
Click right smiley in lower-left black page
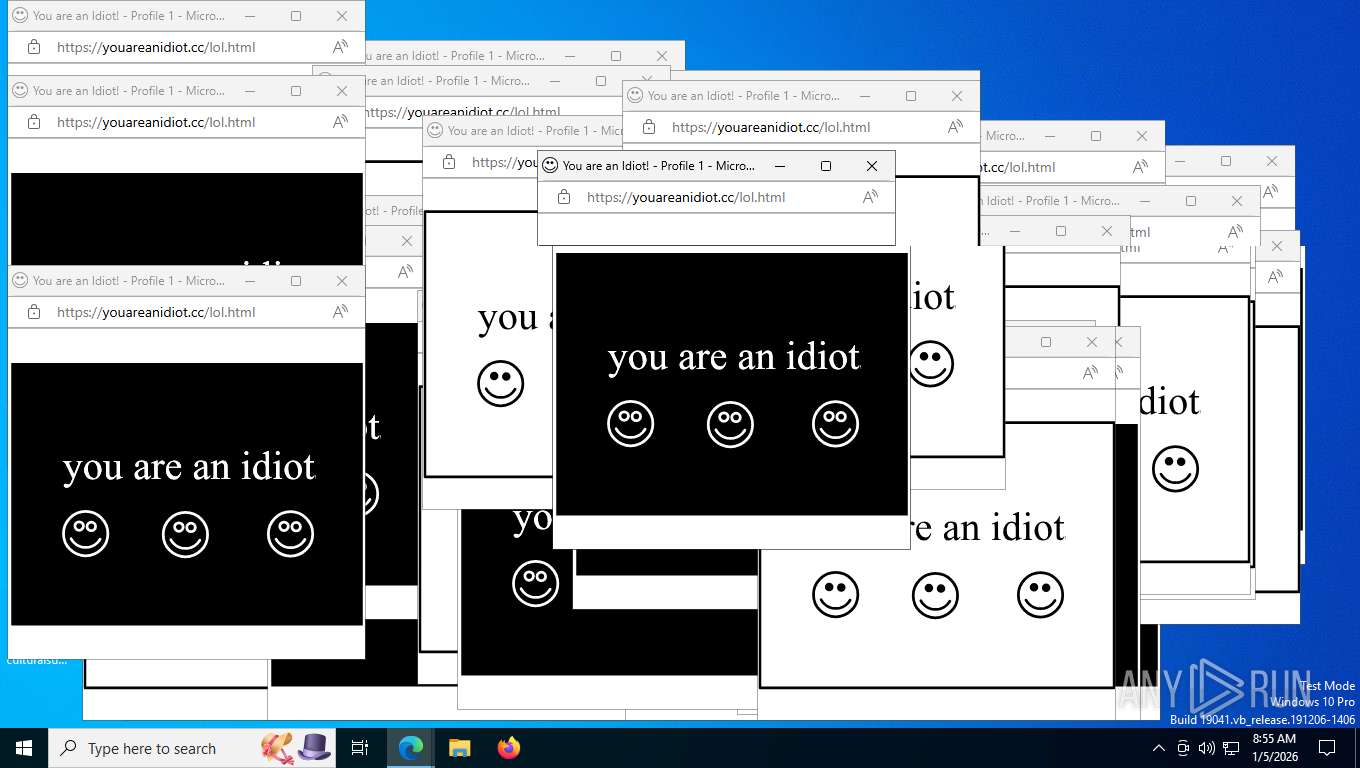tap(291, 534)
